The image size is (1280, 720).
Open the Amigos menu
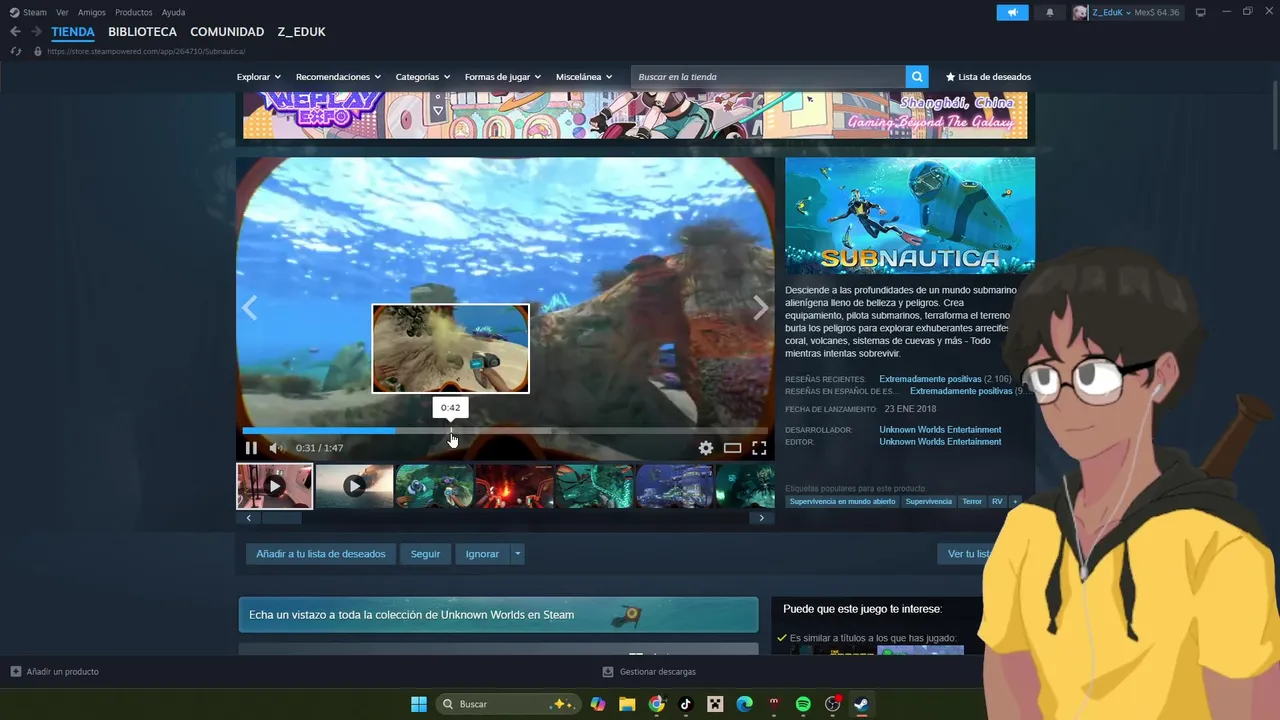pyautogui.click(x=92, y=12)
